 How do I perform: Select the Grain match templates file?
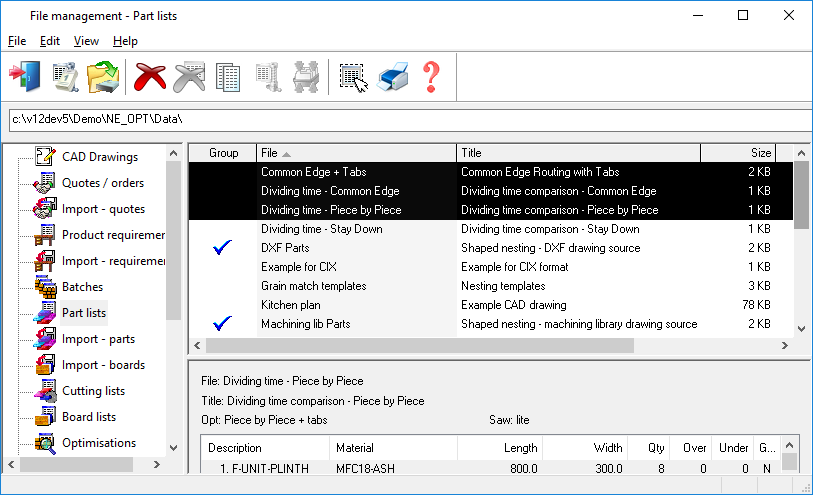(314, 286)
